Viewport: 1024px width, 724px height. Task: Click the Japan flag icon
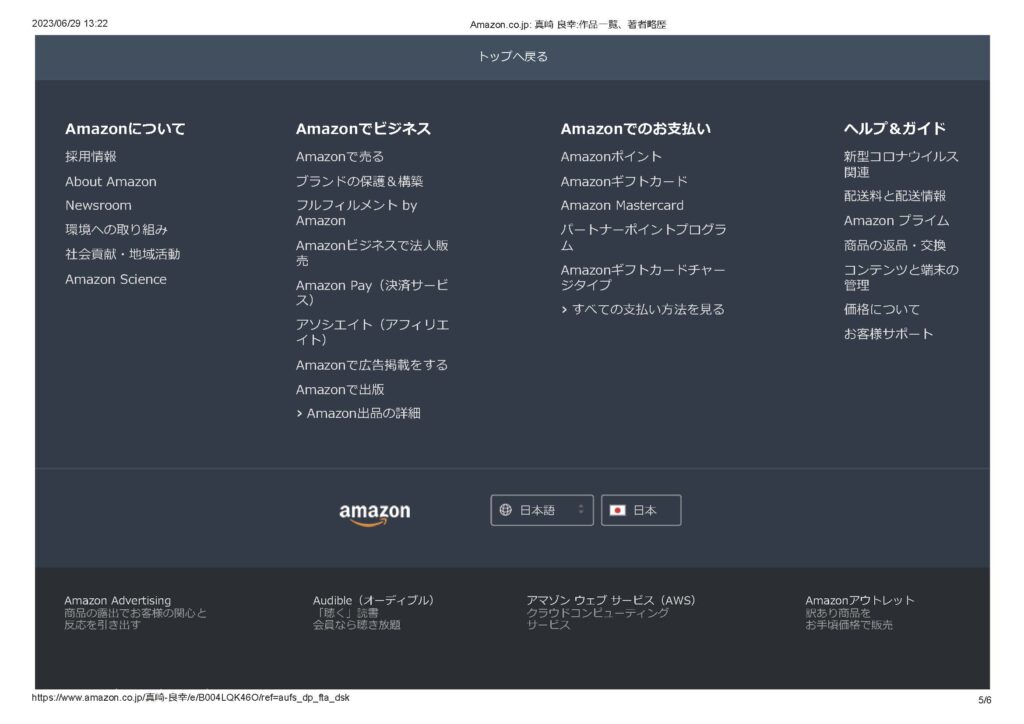[x=617, y=510]
